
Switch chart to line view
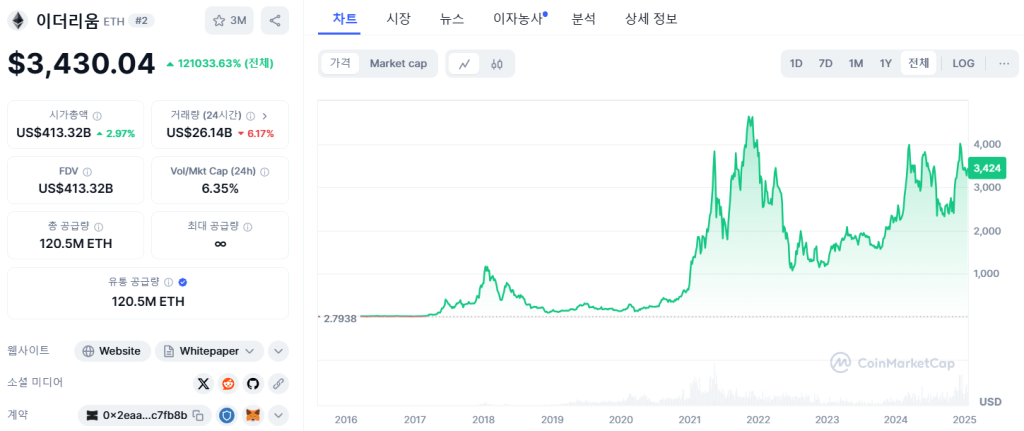pos(464,64)
